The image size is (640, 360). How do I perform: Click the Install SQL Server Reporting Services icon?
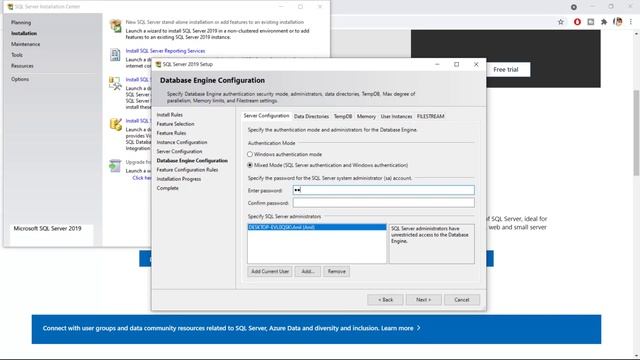pos(116,54)
